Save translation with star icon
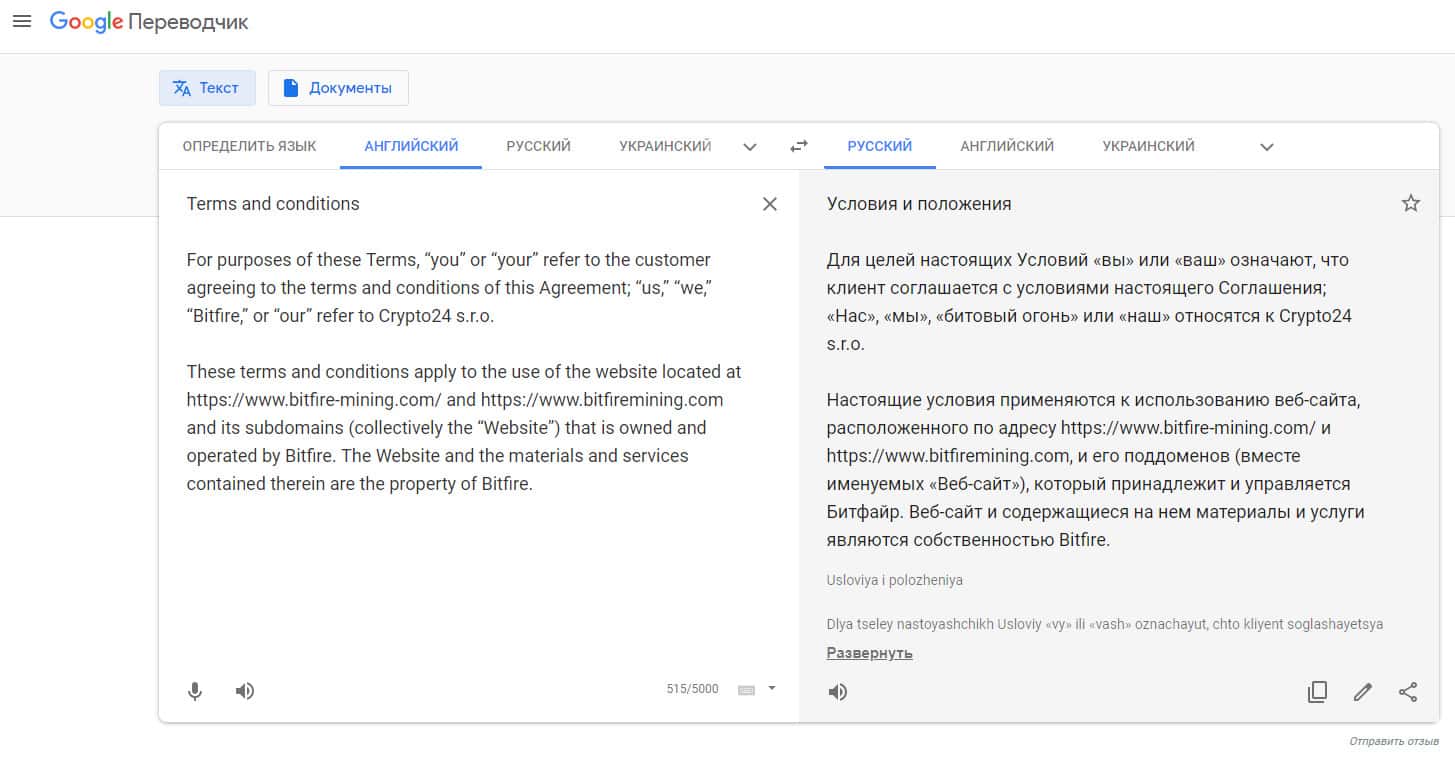Viewport: 1455px width, 759px height. 1411,204
